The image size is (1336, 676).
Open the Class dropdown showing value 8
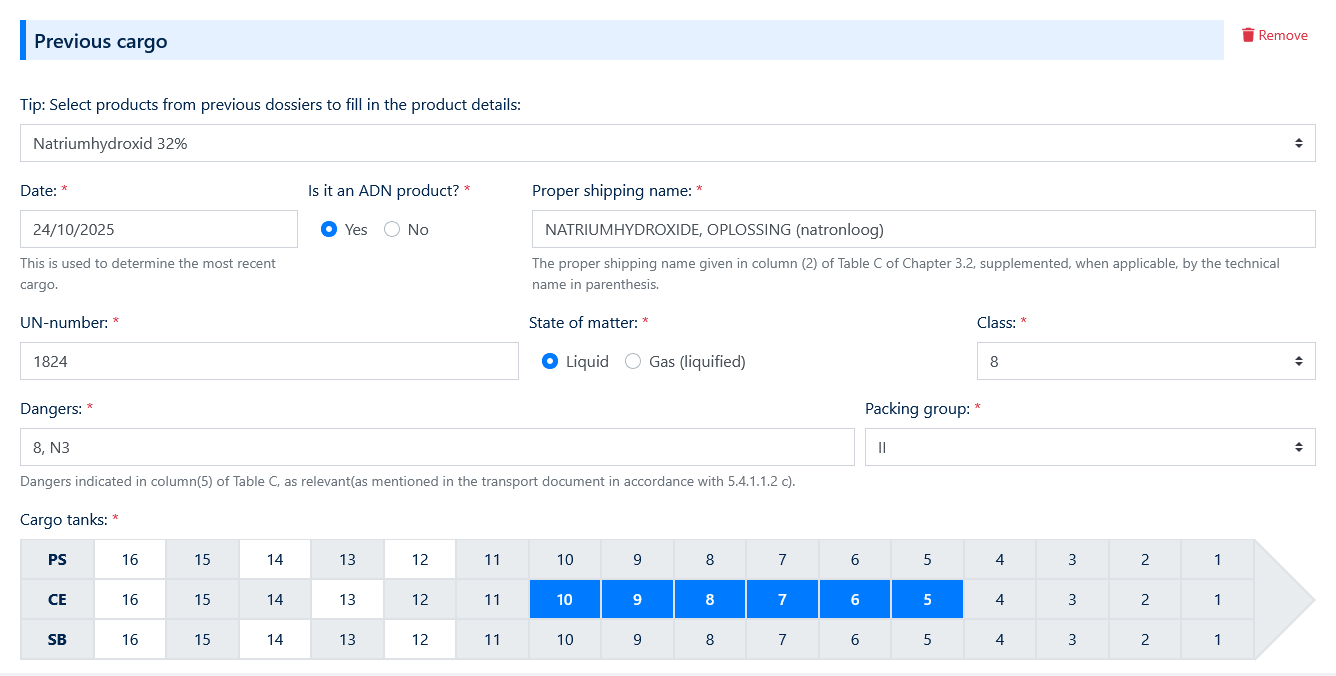click(x=1146, y=360)
